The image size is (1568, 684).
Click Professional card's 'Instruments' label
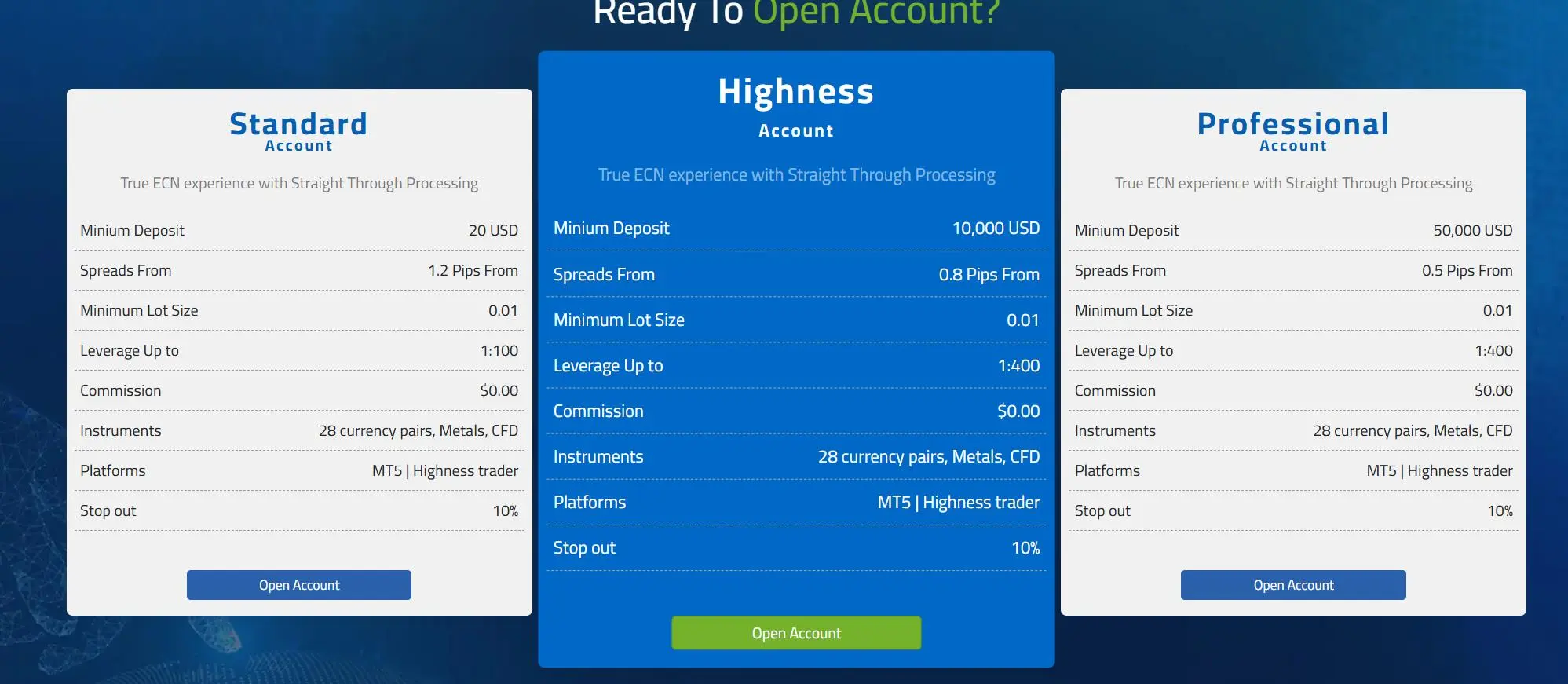click(x=1115, y=430)
